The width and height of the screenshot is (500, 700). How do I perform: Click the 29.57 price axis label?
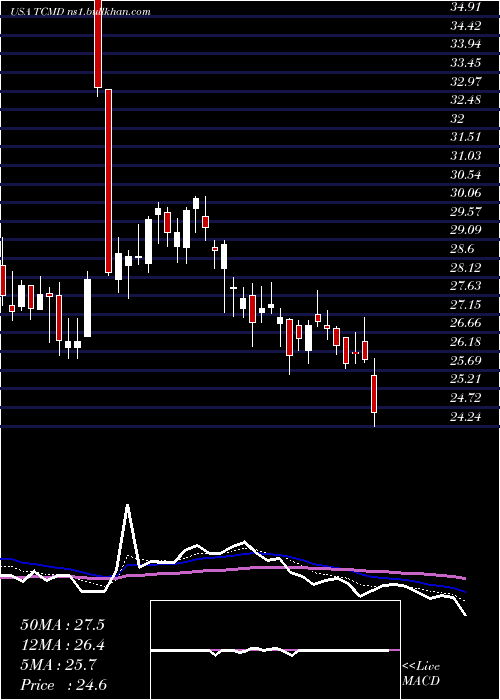pos(465,211)
